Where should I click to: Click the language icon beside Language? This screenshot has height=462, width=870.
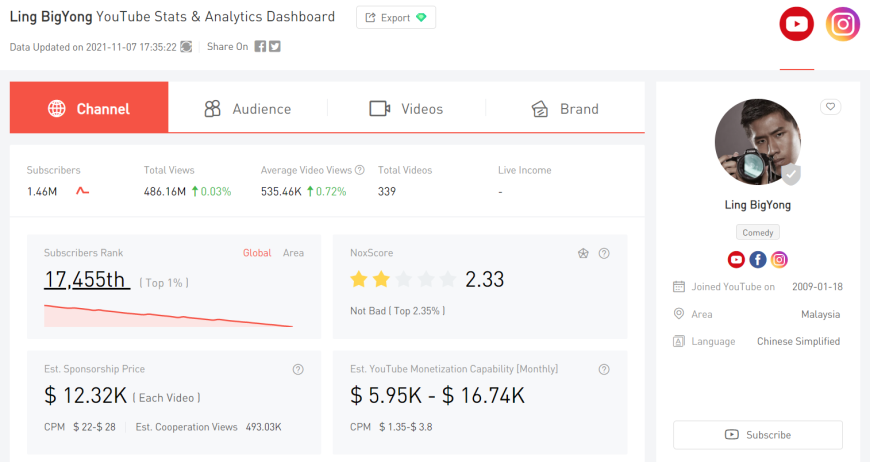679,341
